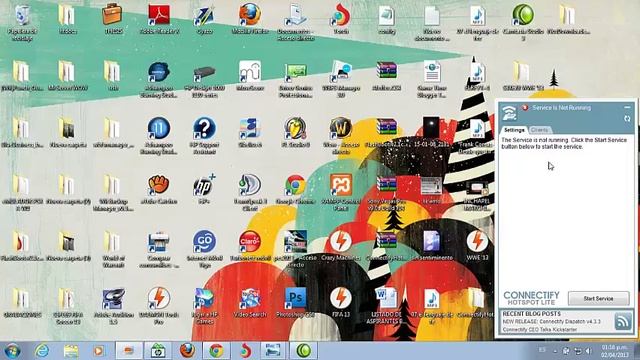
Task: Select the FIFA 13 desktop shortcut
Action: 341,302
